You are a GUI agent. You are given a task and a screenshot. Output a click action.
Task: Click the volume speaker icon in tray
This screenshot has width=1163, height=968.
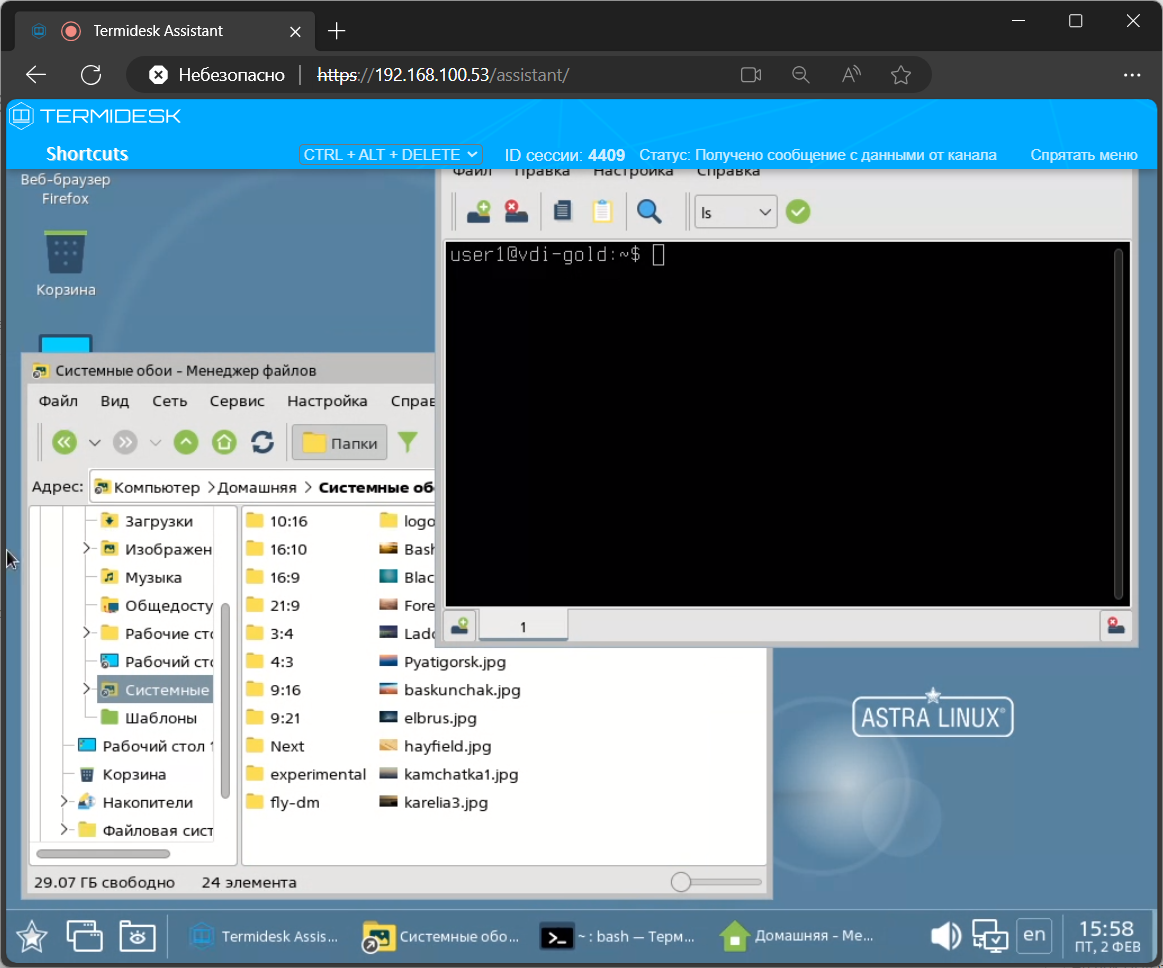(x=945, y=936)
